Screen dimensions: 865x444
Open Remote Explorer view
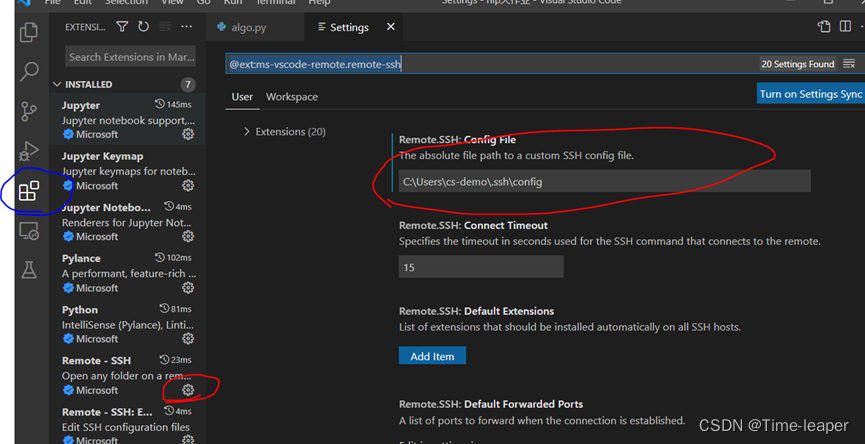click(x=29, y=231)
